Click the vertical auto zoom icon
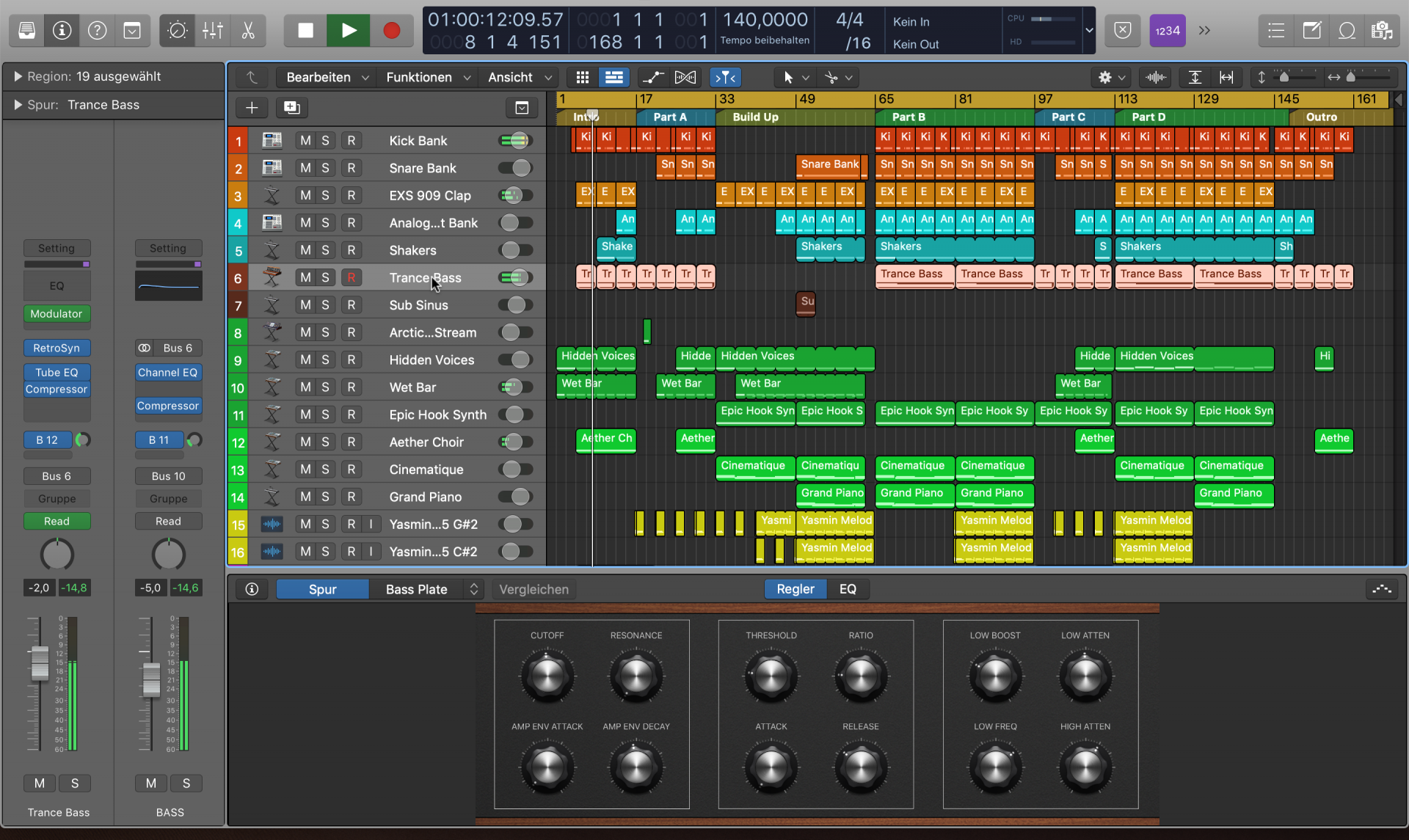Image resolution: width=1409 pixels, height=840 pixels. [x=1195, y=77]
